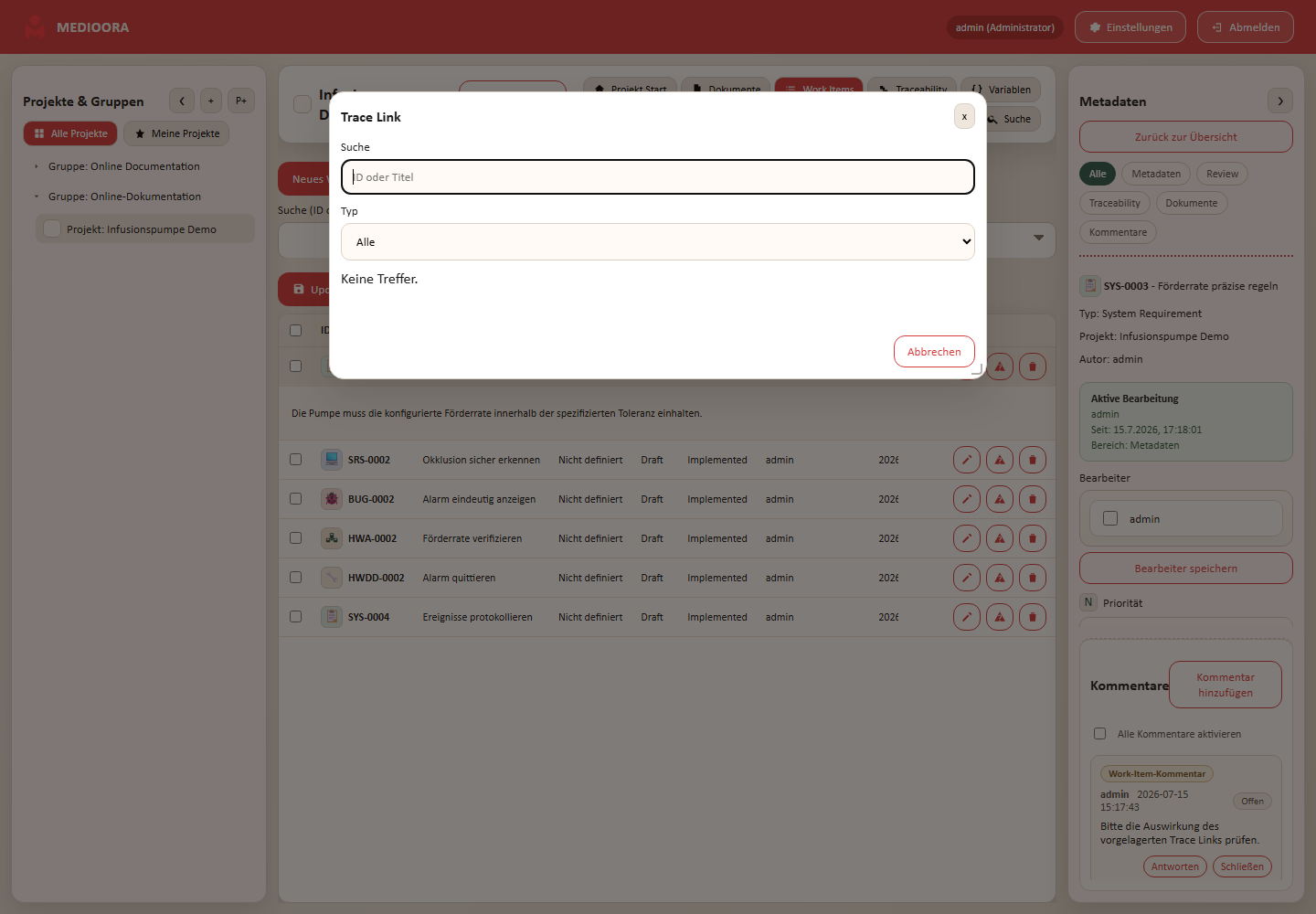This screenshot has width=1316, height=914.
Task: Select the Review filter tab
Action: pos(1222,174)
